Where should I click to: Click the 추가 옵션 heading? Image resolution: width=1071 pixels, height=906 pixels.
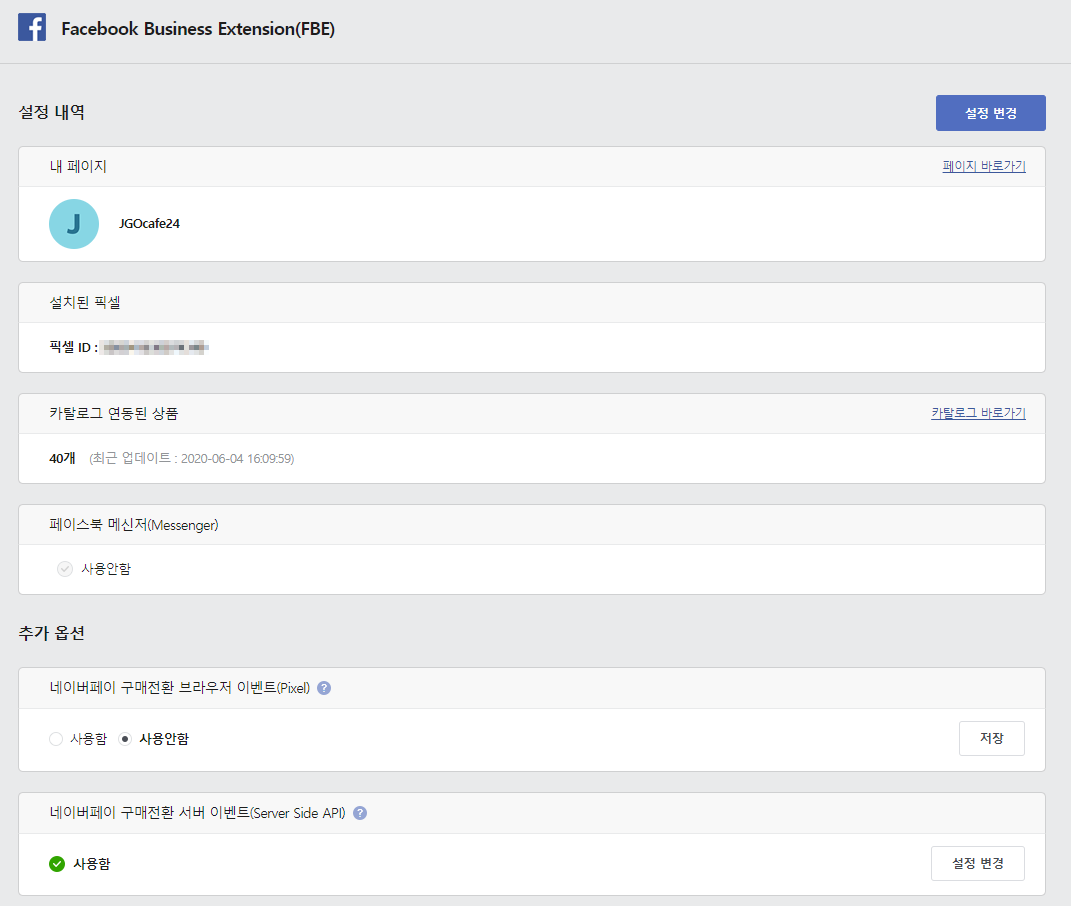click(52, 633)
